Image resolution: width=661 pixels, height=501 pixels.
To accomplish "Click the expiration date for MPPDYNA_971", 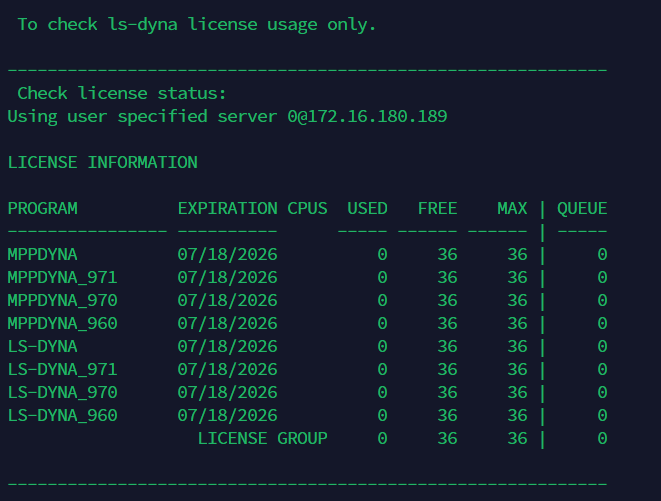I will [227, 277].
